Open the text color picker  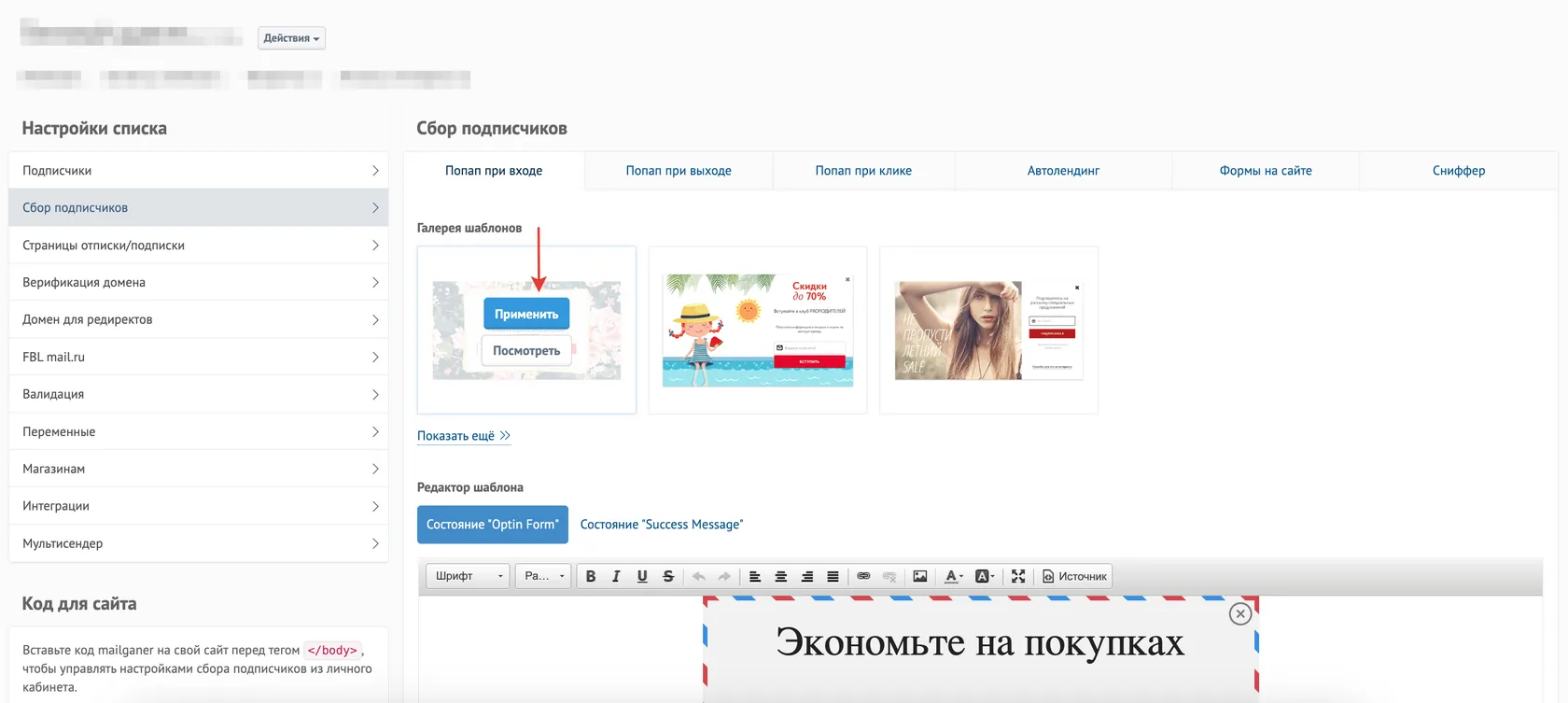(954, 576)
